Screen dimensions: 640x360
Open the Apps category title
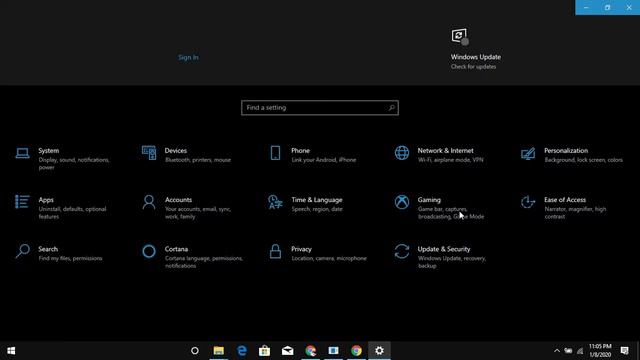click(46, 200)
